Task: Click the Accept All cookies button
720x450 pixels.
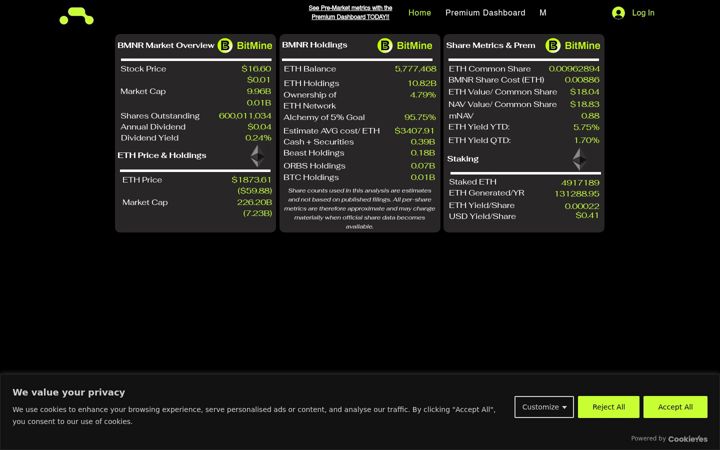Action: (x=675, y=407)
